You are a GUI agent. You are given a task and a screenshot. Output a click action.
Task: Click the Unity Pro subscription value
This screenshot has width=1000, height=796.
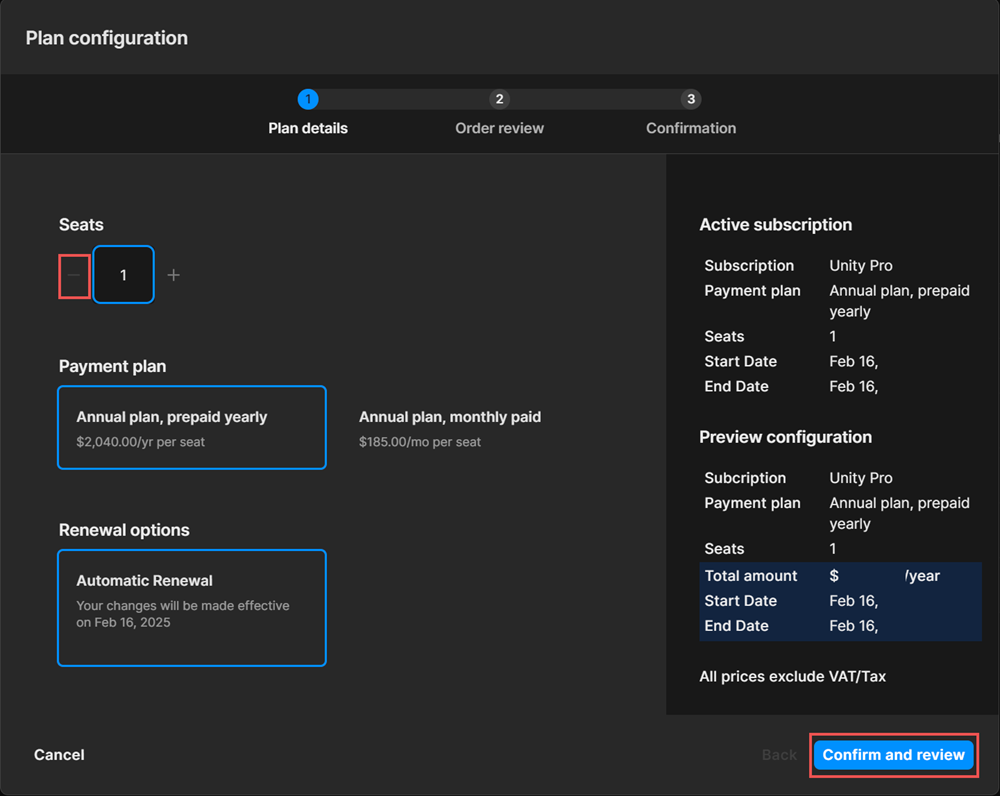860,265
